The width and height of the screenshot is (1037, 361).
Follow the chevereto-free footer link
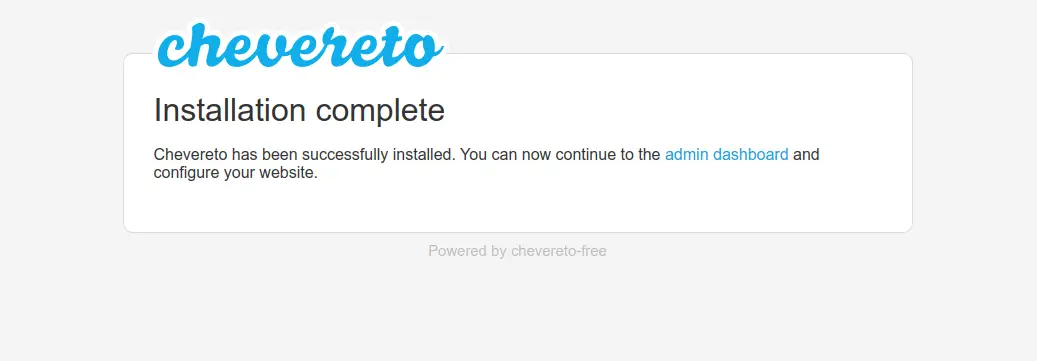[559, 251]
